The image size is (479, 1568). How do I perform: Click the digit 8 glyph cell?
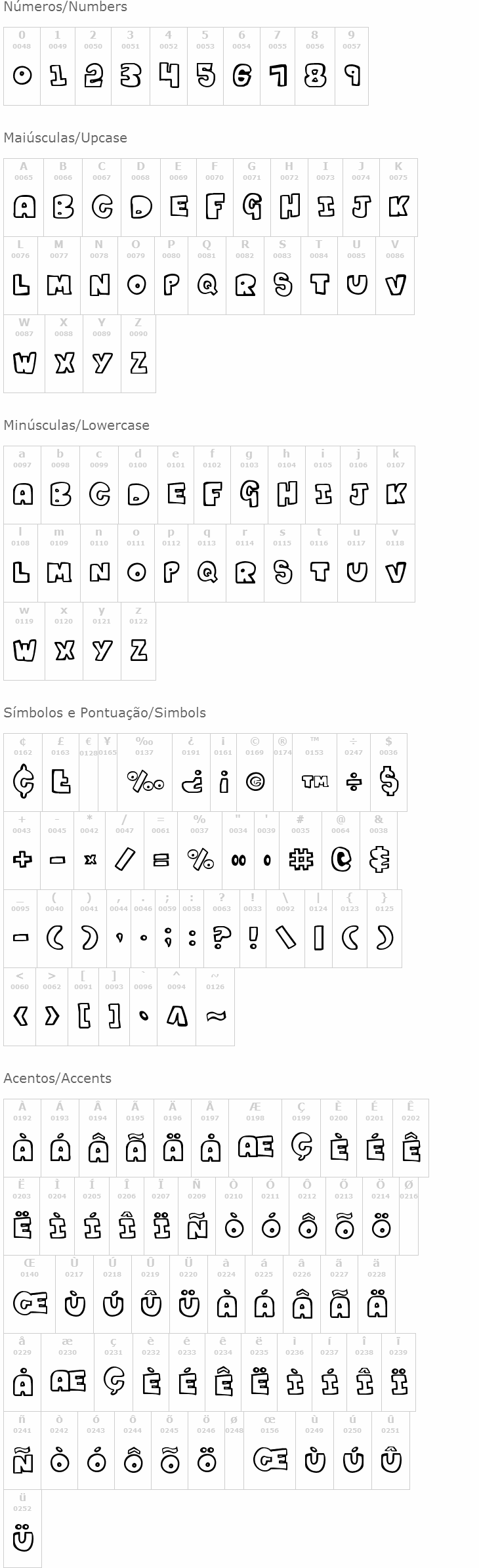315,66
